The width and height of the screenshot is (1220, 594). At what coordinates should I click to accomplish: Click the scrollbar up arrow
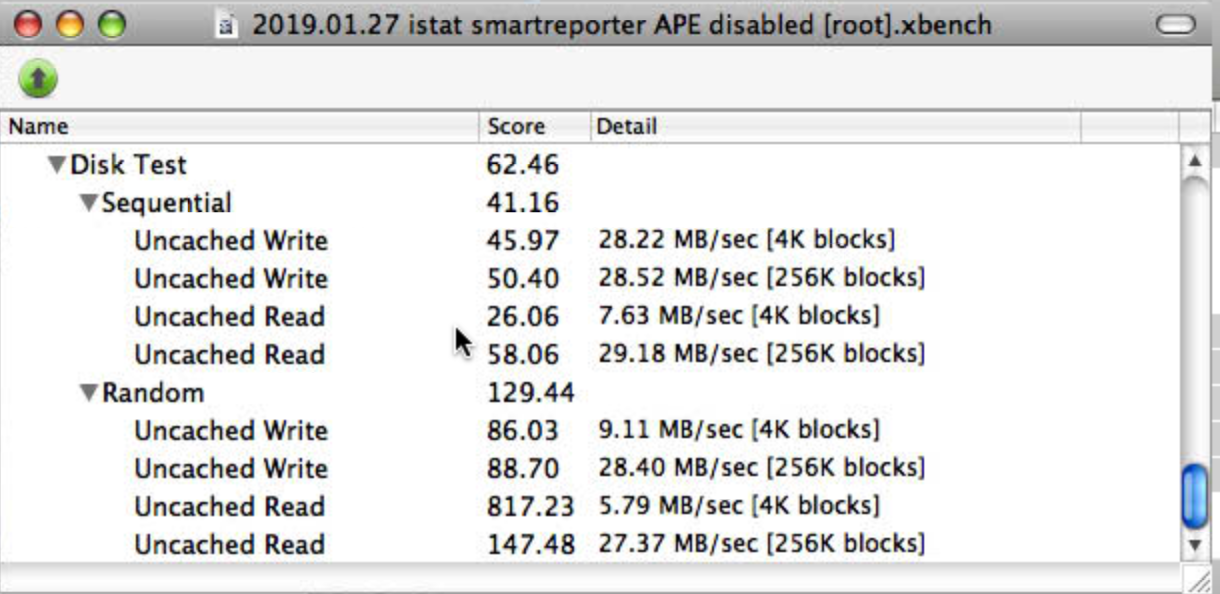coord(1193,161)
